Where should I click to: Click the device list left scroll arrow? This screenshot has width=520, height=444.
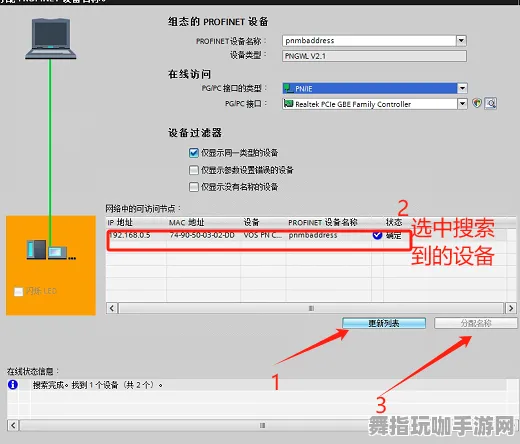pos(112,308)
